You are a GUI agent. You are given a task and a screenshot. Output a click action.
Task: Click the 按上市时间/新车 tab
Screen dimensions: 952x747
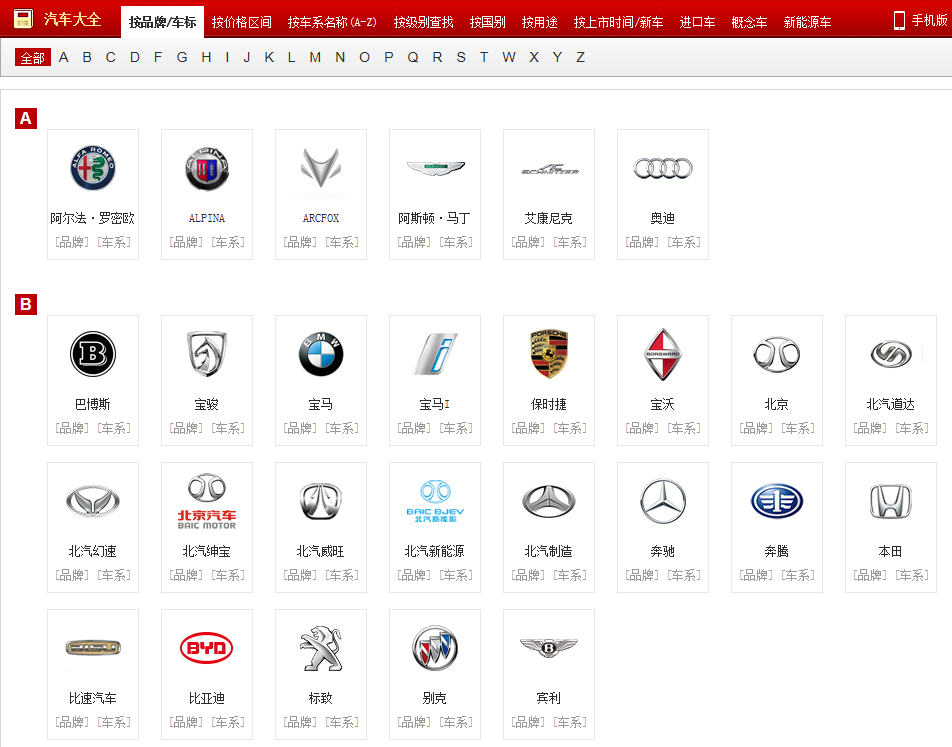pos(619,22)
